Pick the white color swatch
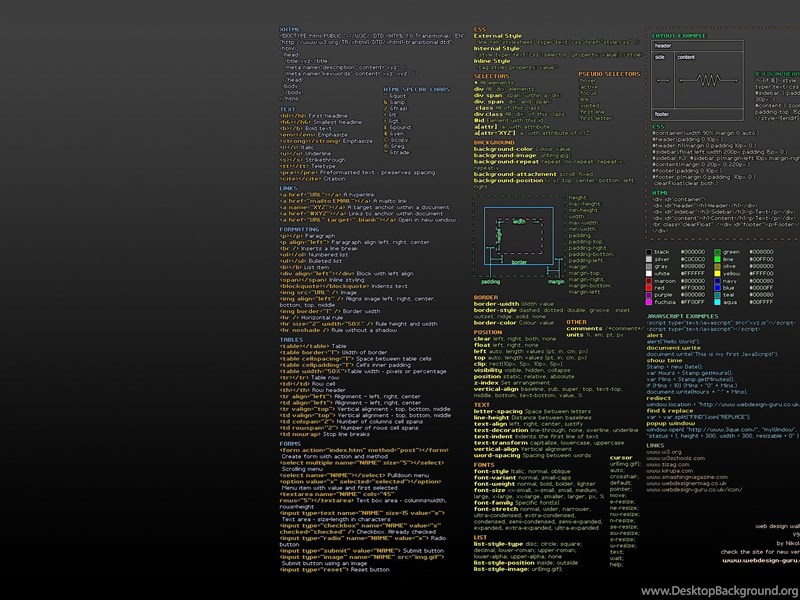The height and width of the screenshot is (600, 800). [649, 273]
